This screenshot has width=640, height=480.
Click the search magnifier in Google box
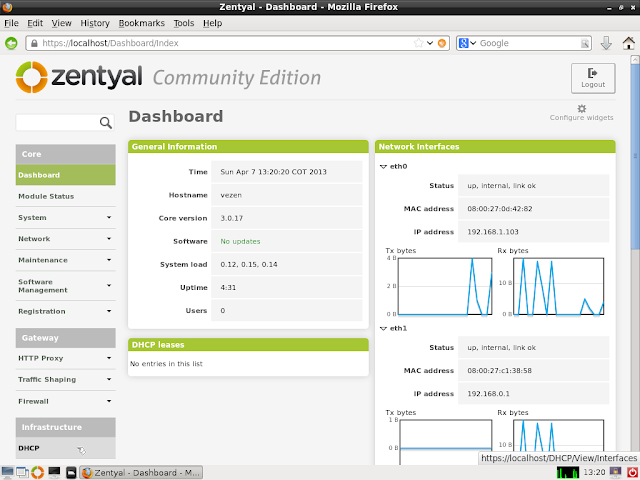pos(585,43)
